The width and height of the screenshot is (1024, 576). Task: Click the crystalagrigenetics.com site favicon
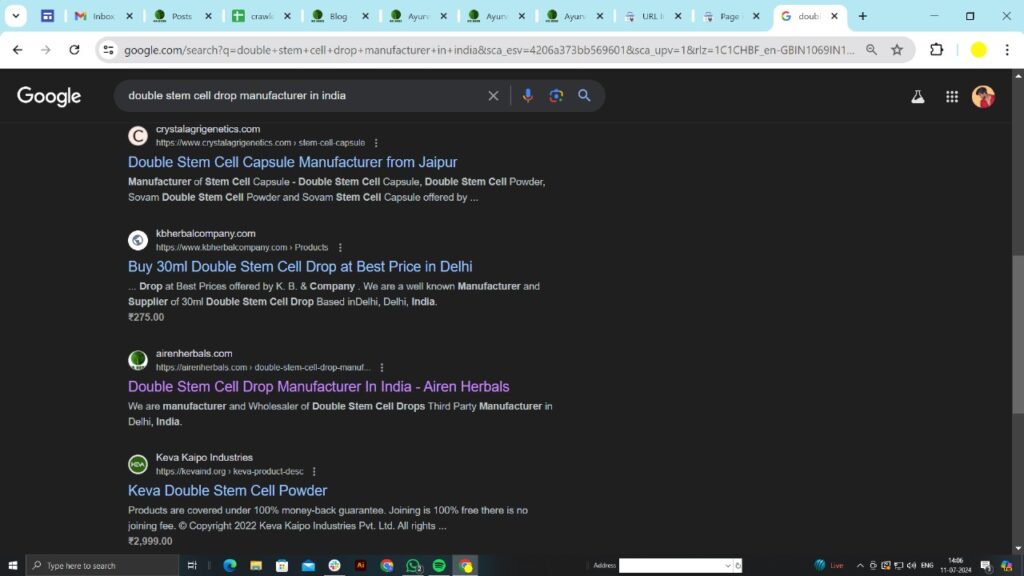pos(138,136)
